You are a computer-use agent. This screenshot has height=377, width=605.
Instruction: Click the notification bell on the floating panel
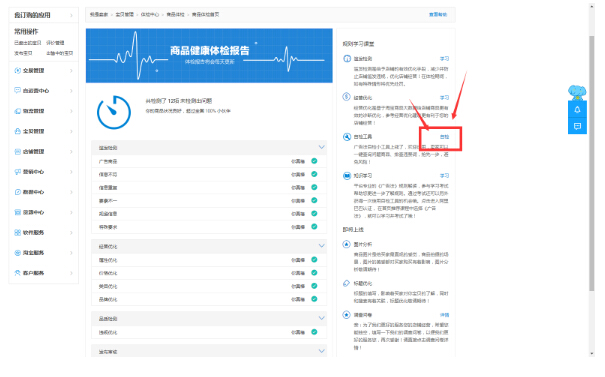tap(577, 110)
